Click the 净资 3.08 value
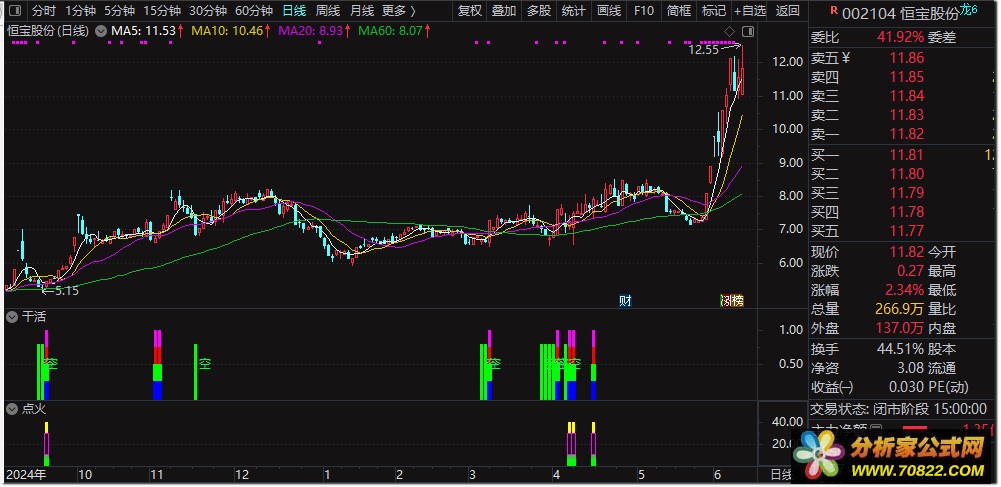This screenshot has width=1001, height=487. (911, 368)
